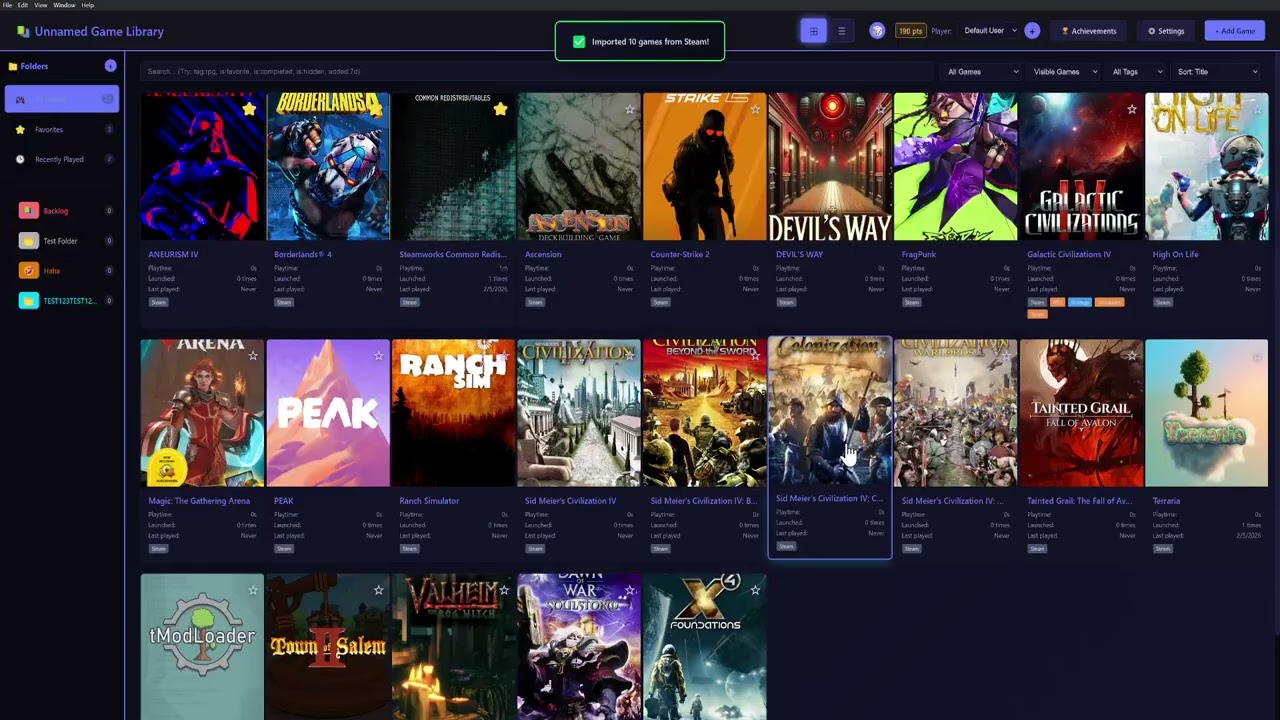Click the Unnamed Game Library title
This screenshot has height=720, width=1280.
point(99,31)
